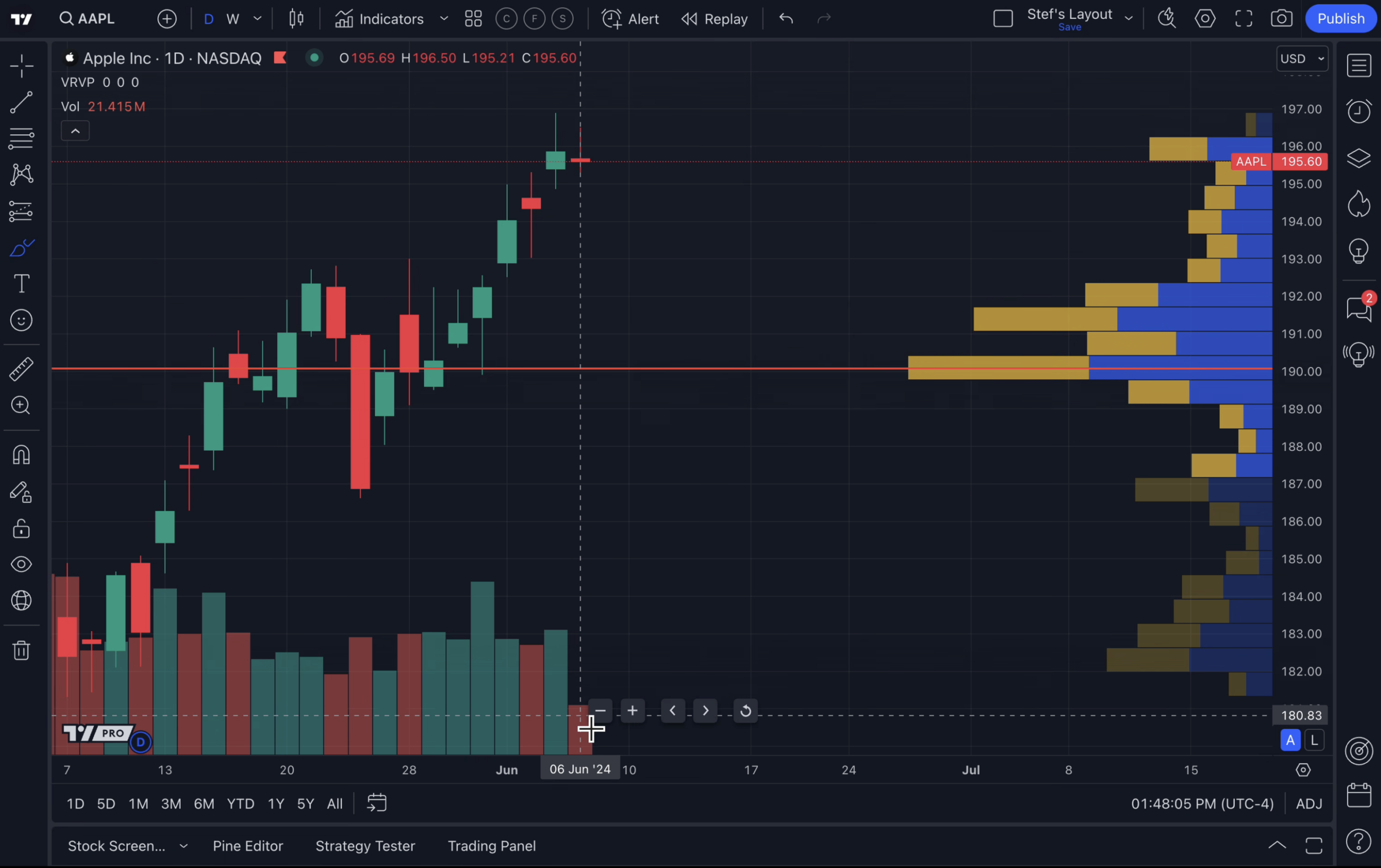The image size is (1381, 868).
Task: Click the compare or add symbol plus icon
Action: pos(167,19)
